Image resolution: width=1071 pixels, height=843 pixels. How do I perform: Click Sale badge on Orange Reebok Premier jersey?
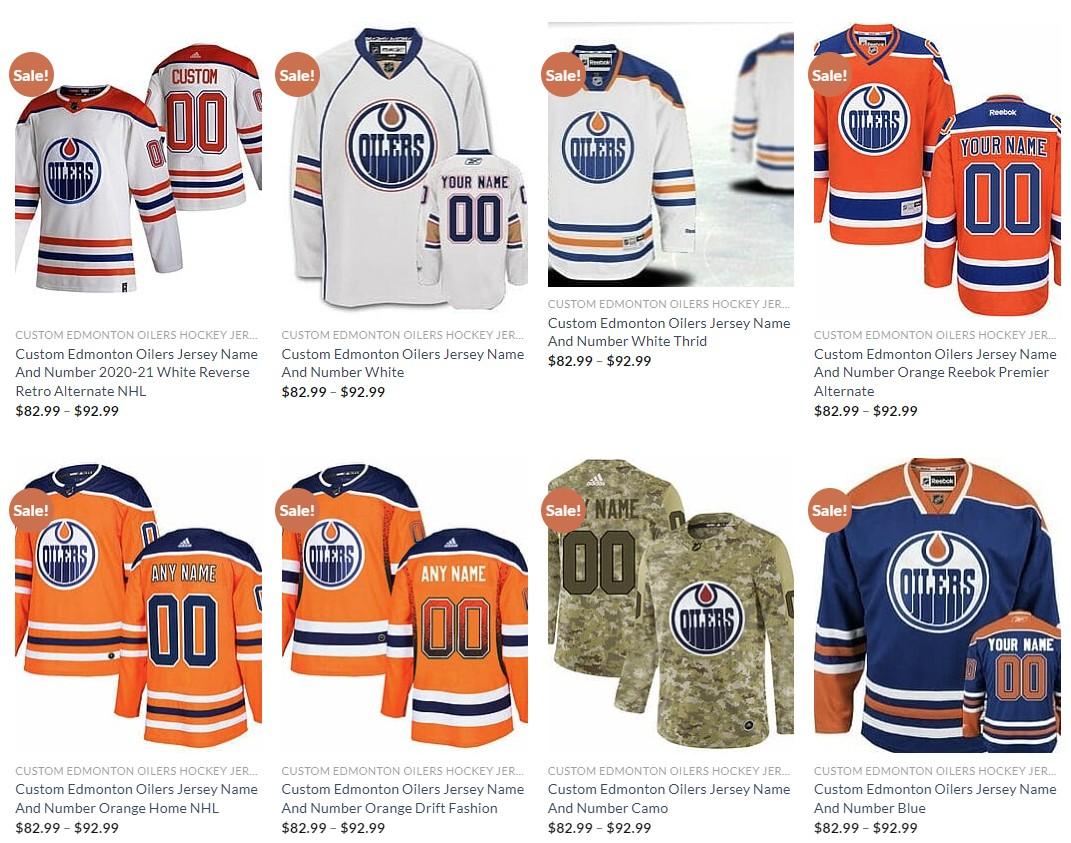[830, 74]
